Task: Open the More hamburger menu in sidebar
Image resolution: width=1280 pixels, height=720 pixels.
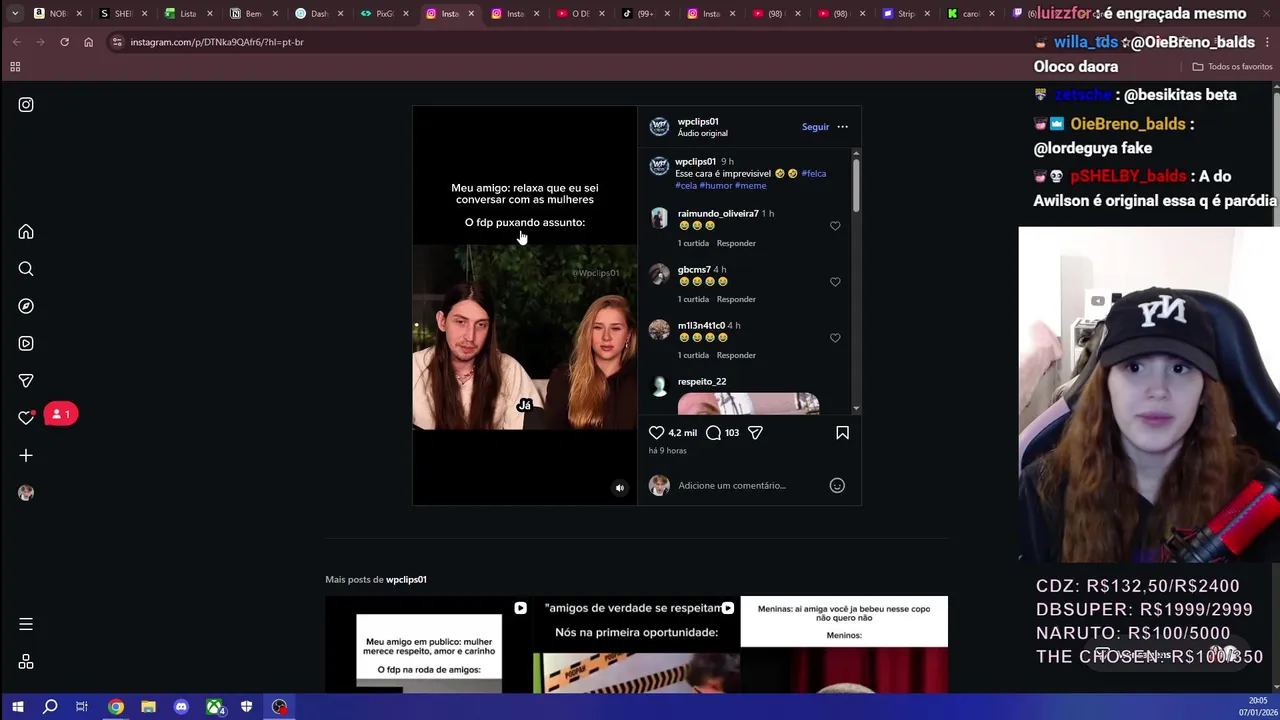Action: point(26,624)
